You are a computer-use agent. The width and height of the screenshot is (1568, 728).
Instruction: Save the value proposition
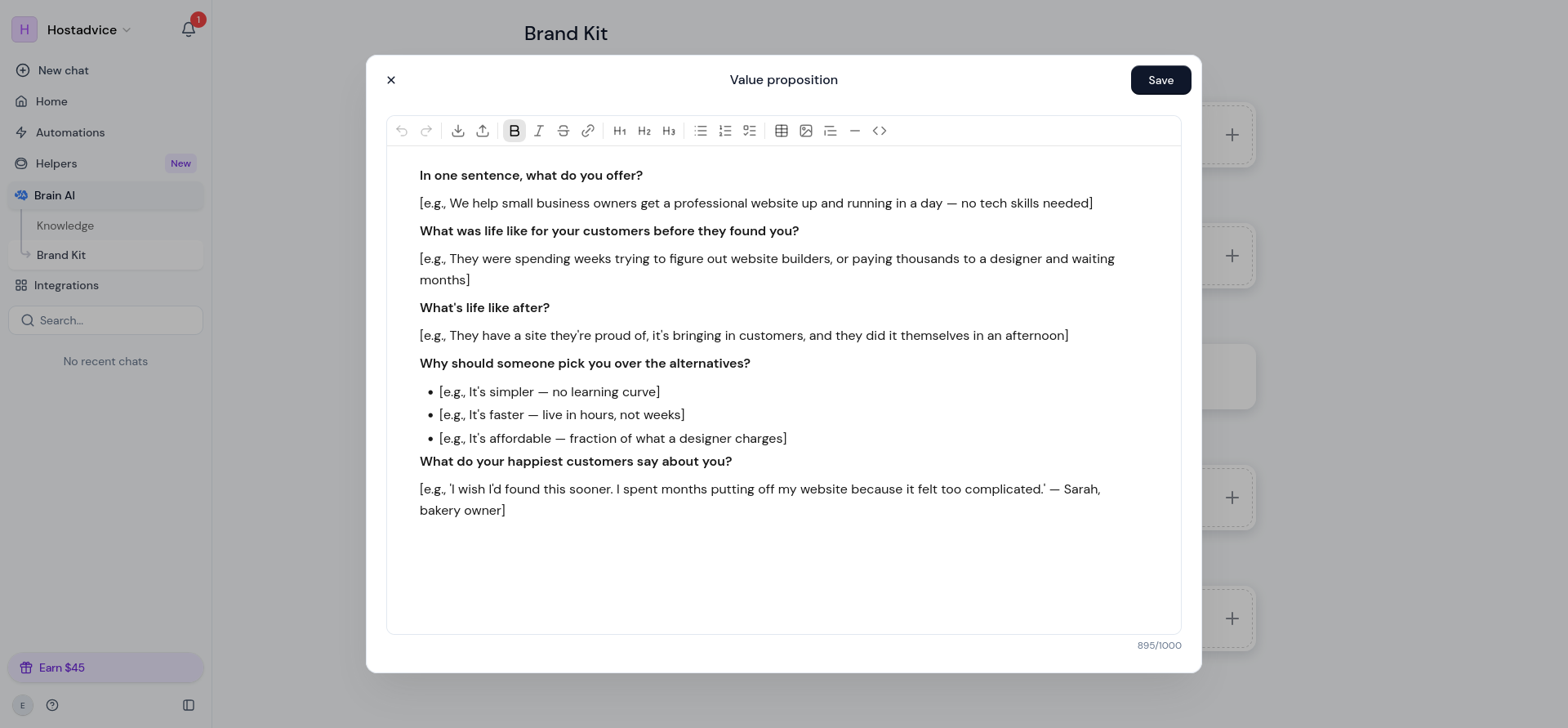(x=1160, y=80)
